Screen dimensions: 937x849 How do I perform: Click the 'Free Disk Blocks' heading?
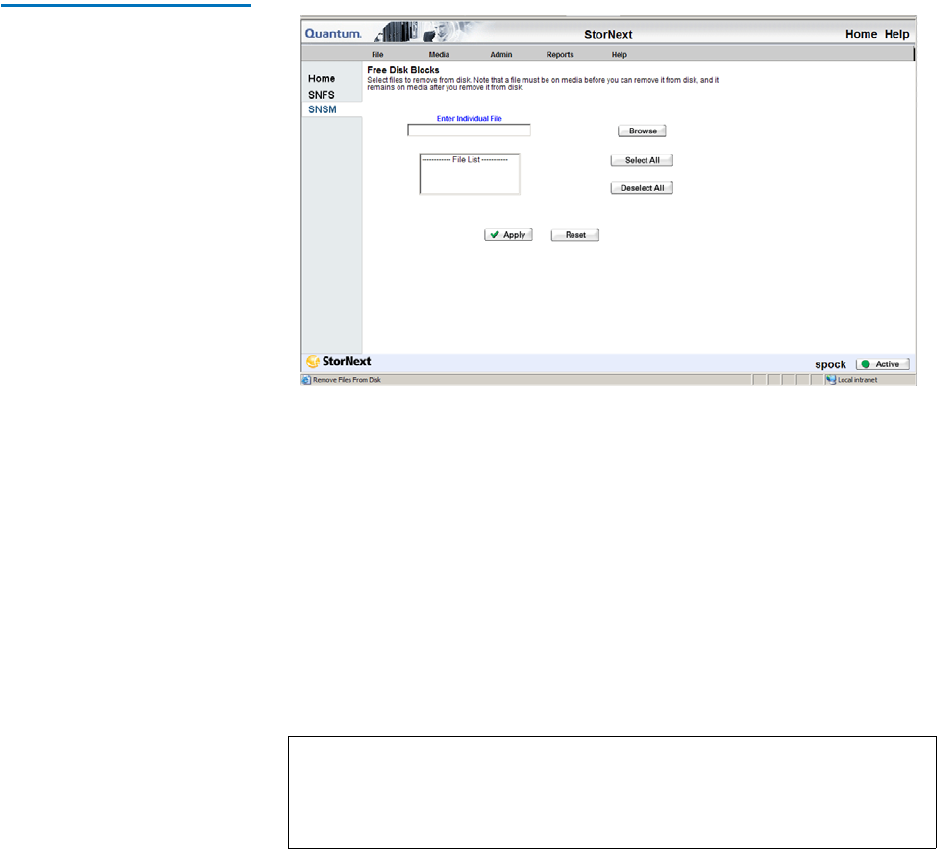click(403, 70)
